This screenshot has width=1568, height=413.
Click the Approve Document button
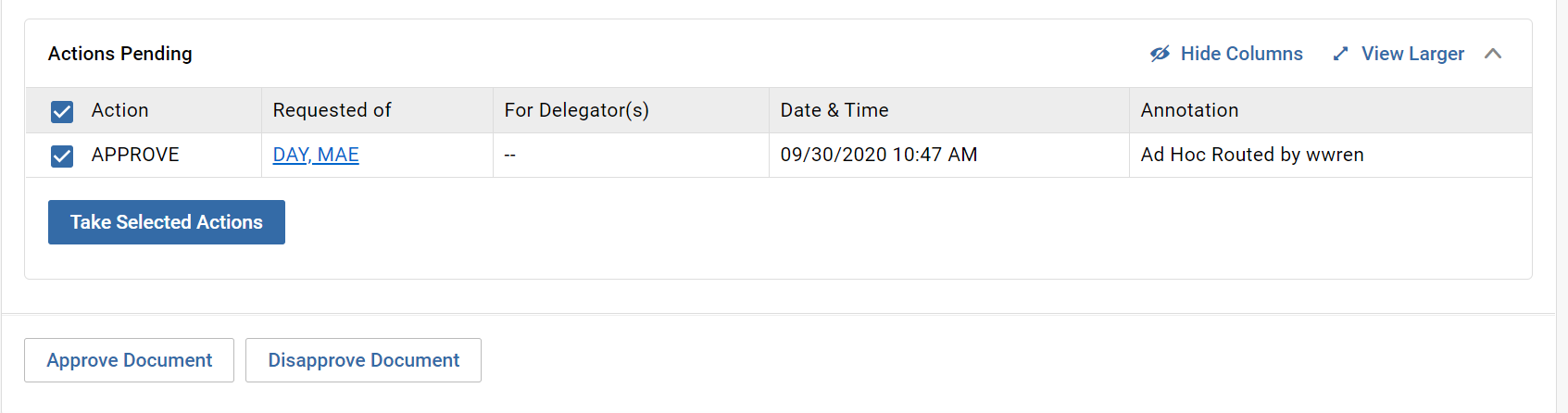tap(129, 360)
